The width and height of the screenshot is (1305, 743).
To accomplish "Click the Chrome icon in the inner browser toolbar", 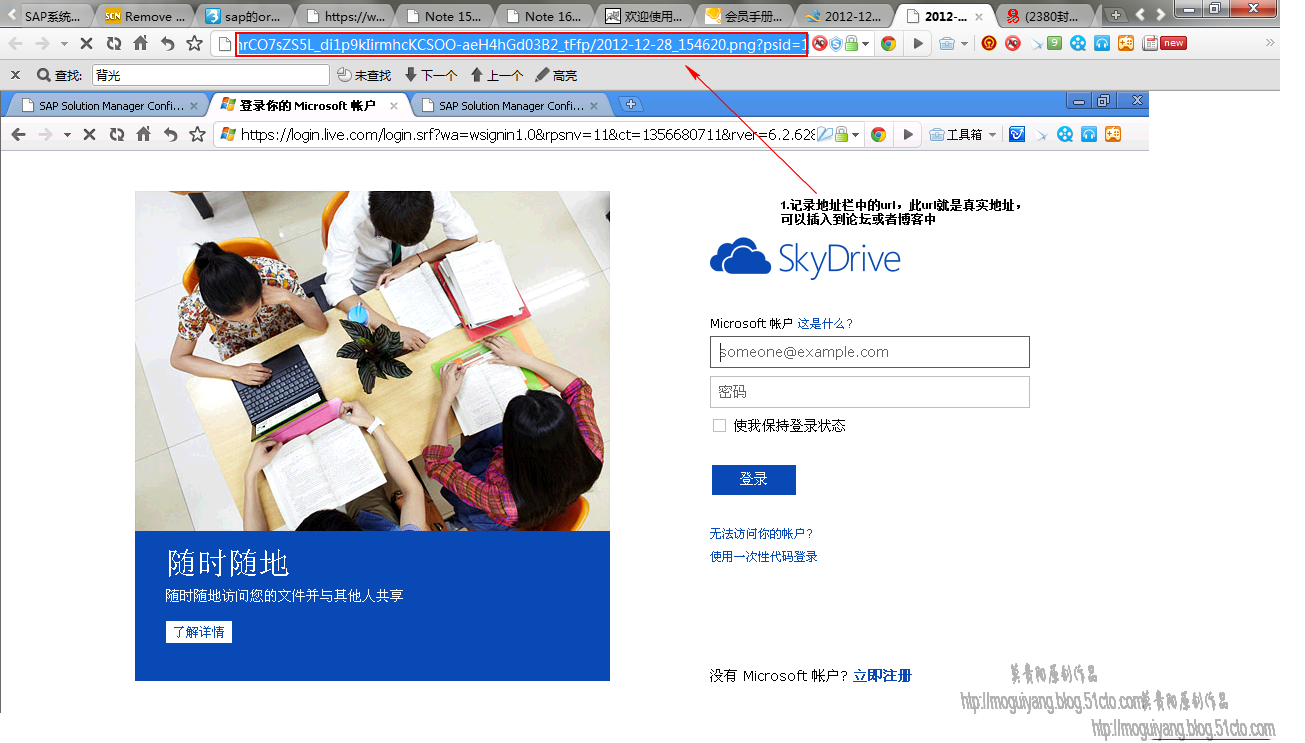I will tap(878, 134).
